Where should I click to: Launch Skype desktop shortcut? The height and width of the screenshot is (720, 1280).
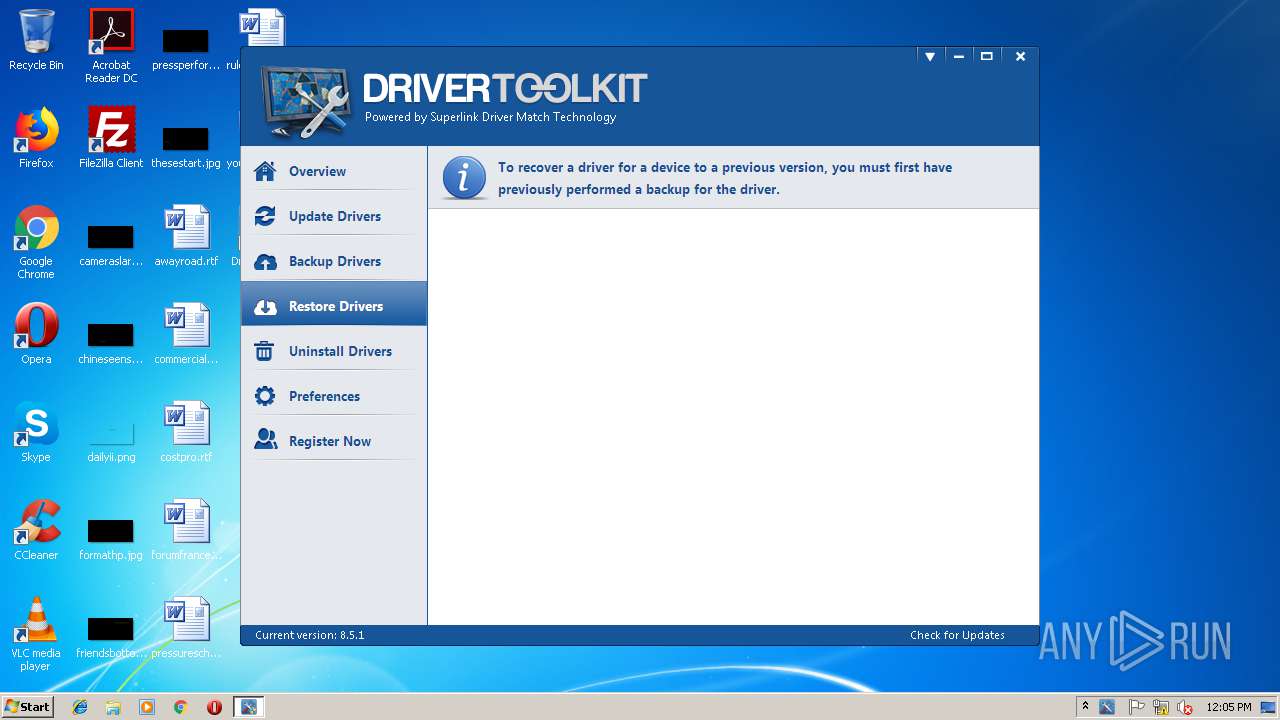[x=36, y=432]
